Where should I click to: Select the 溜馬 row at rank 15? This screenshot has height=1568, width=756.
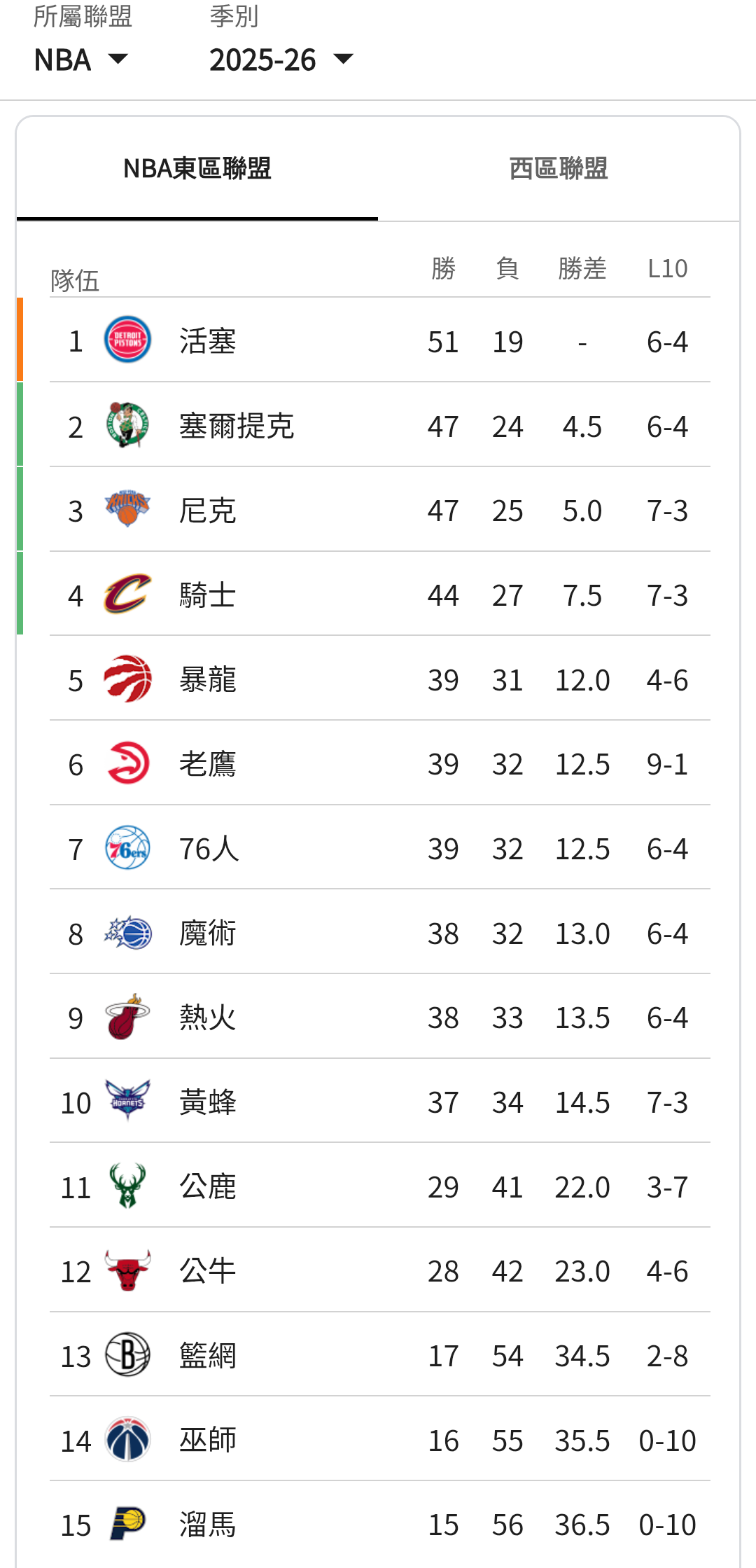(378, 1525)
